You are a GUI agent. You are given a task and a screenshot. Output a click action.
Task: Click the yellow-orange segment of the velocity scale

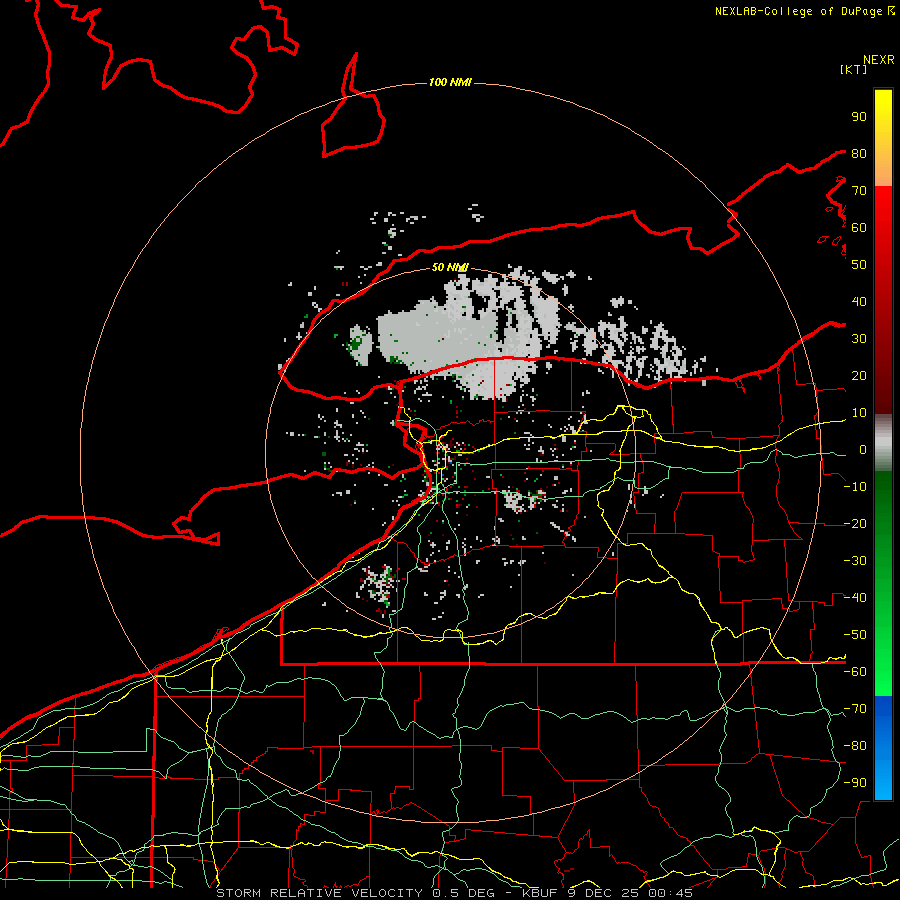[x=883, y=138]
